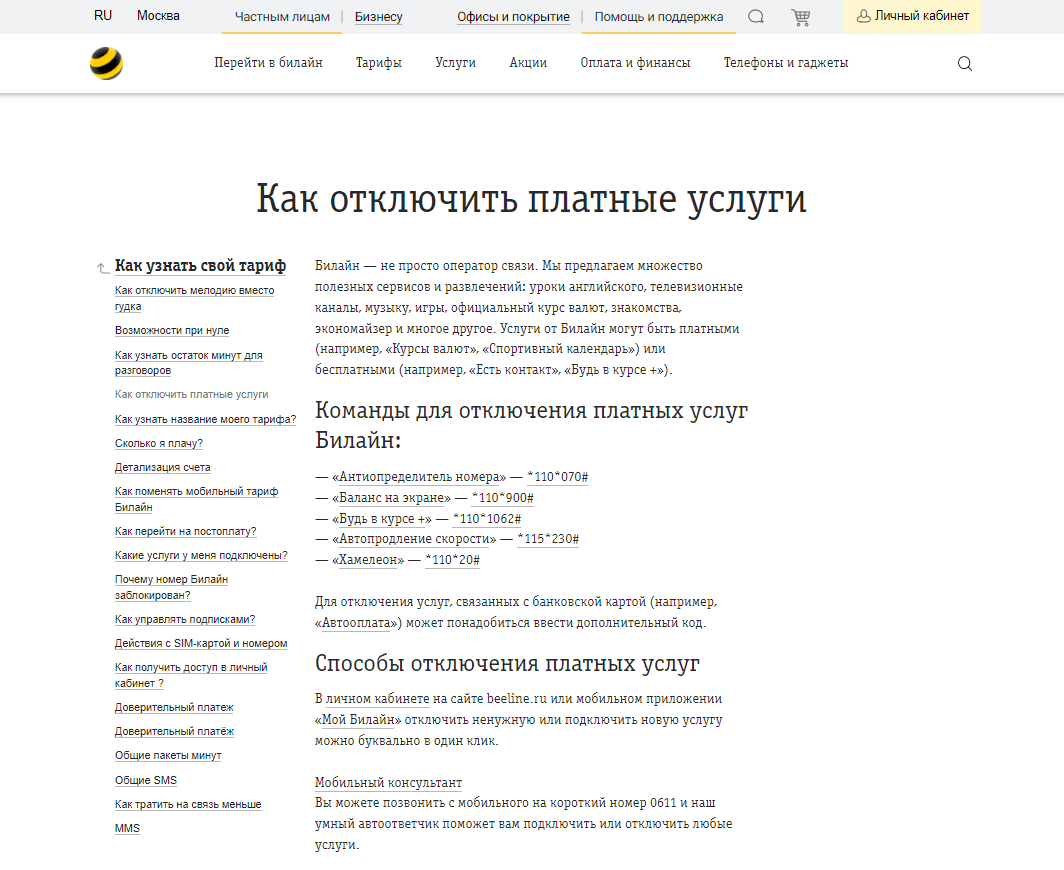Screen dimensions: 1064x870
Task: Change location from Москва
Action: [x=158, y=16]
